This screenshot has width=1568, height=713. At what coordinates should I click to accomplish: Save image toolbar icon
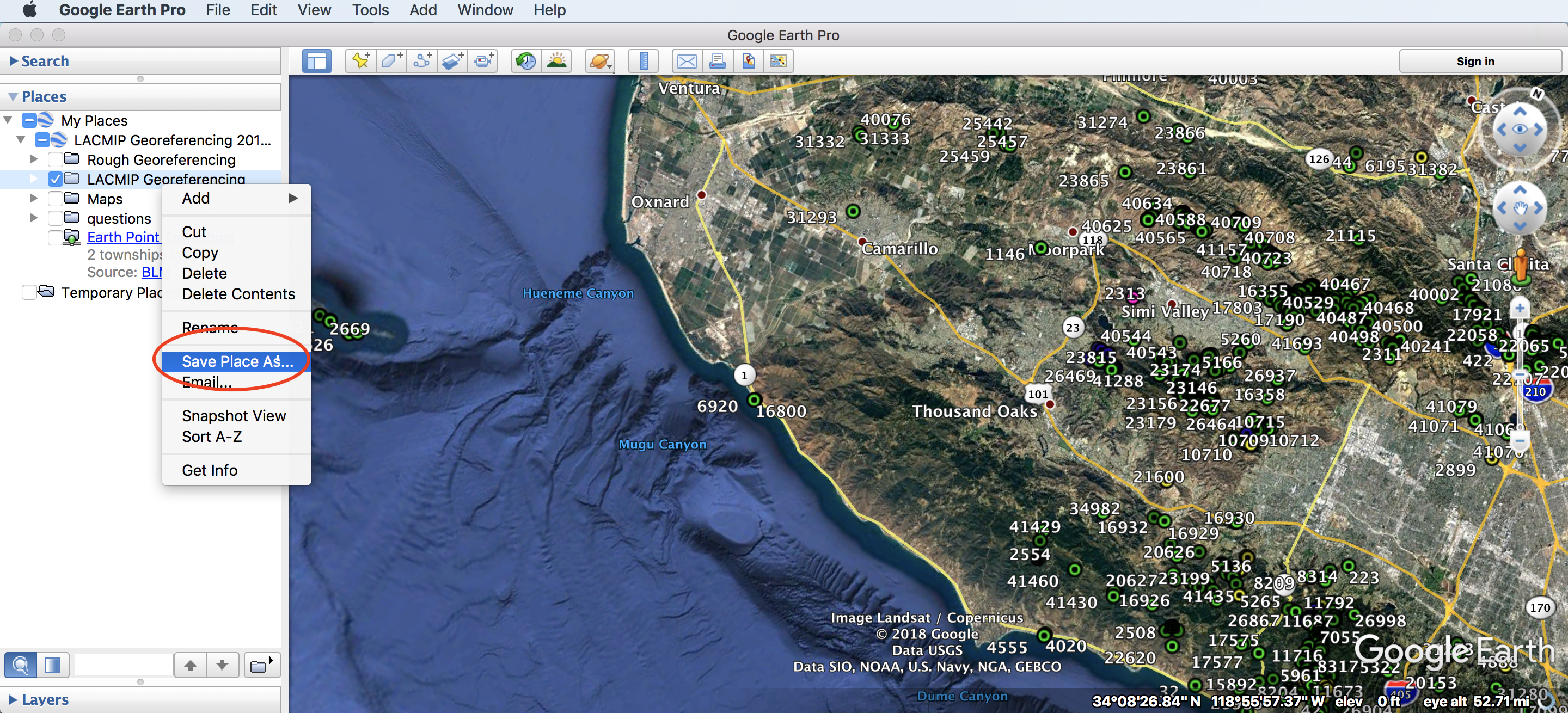click(x=748, y=62)
